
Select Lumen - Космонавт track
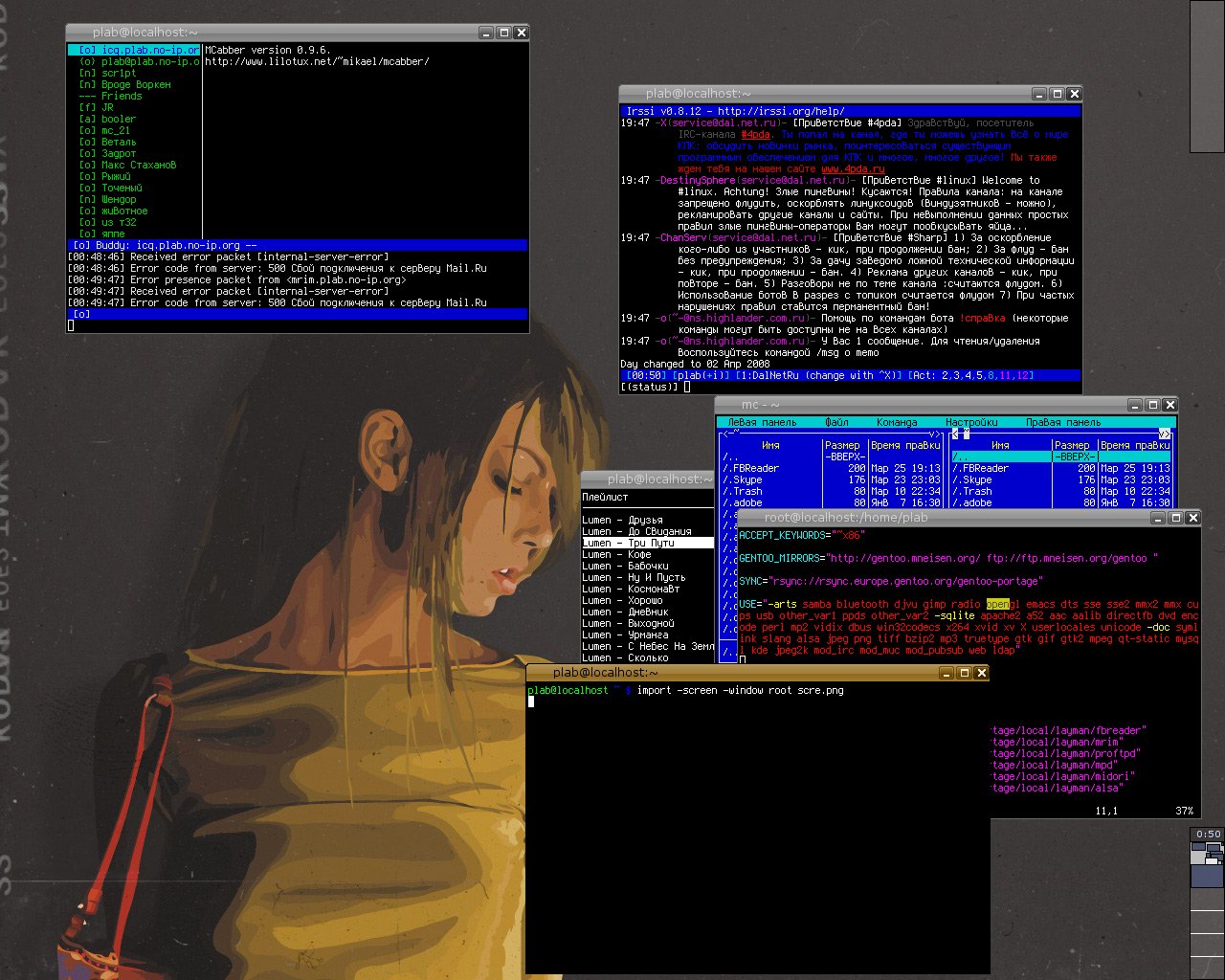631,589
